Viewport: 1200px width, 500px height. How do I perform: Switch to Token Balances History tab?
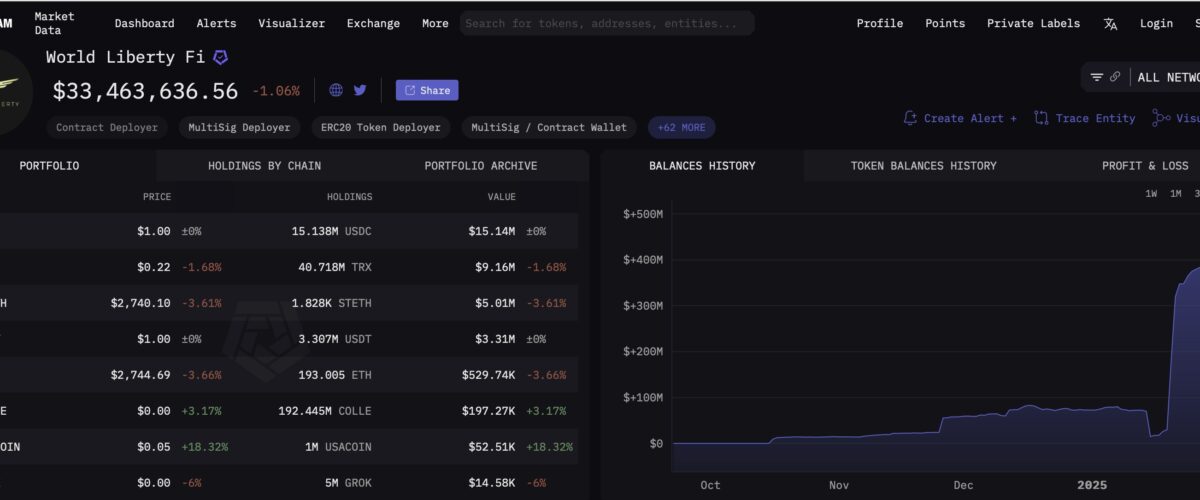[923, 165]
